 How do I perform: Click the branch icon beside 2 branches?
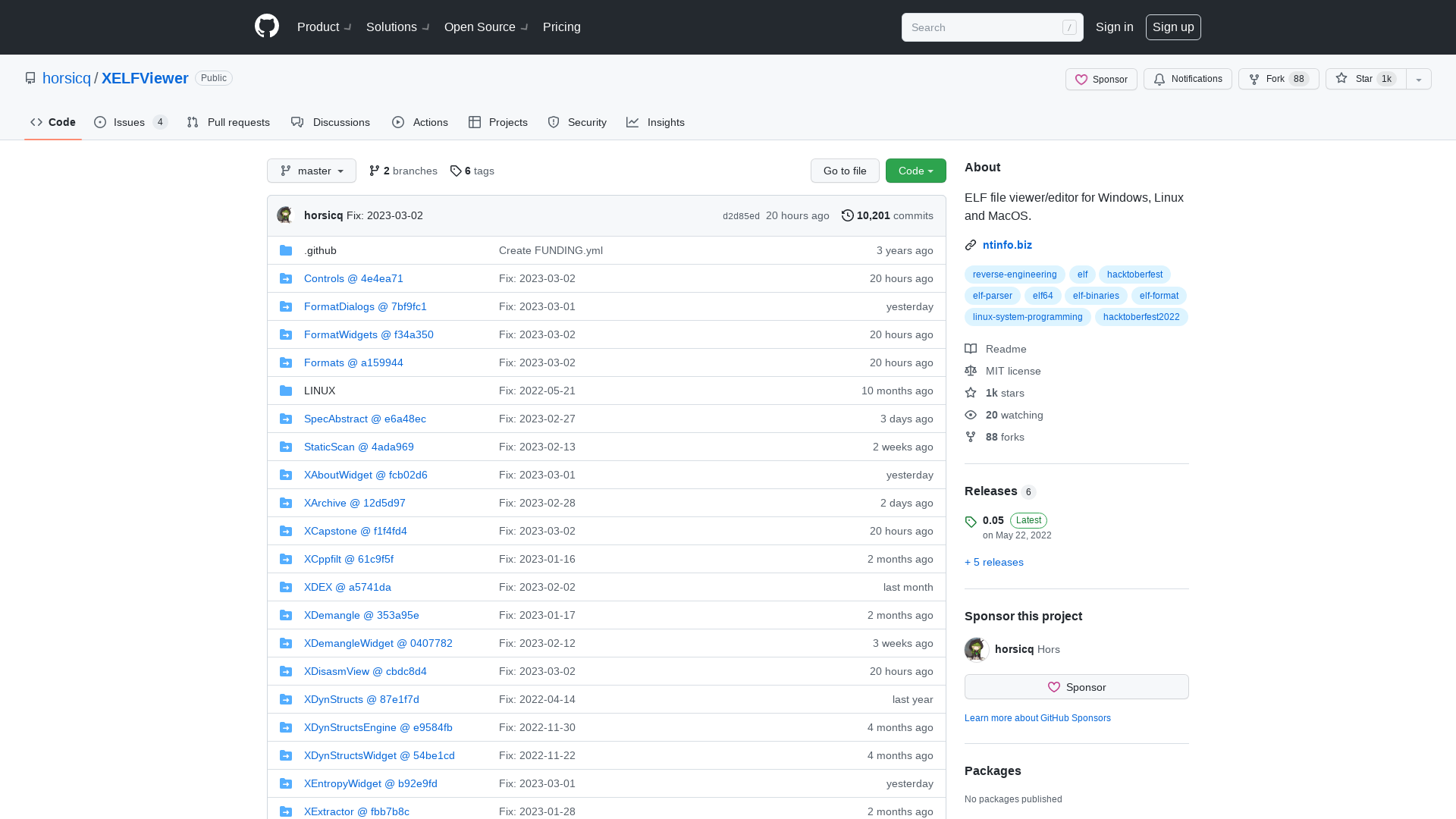[x=375, y=171]
